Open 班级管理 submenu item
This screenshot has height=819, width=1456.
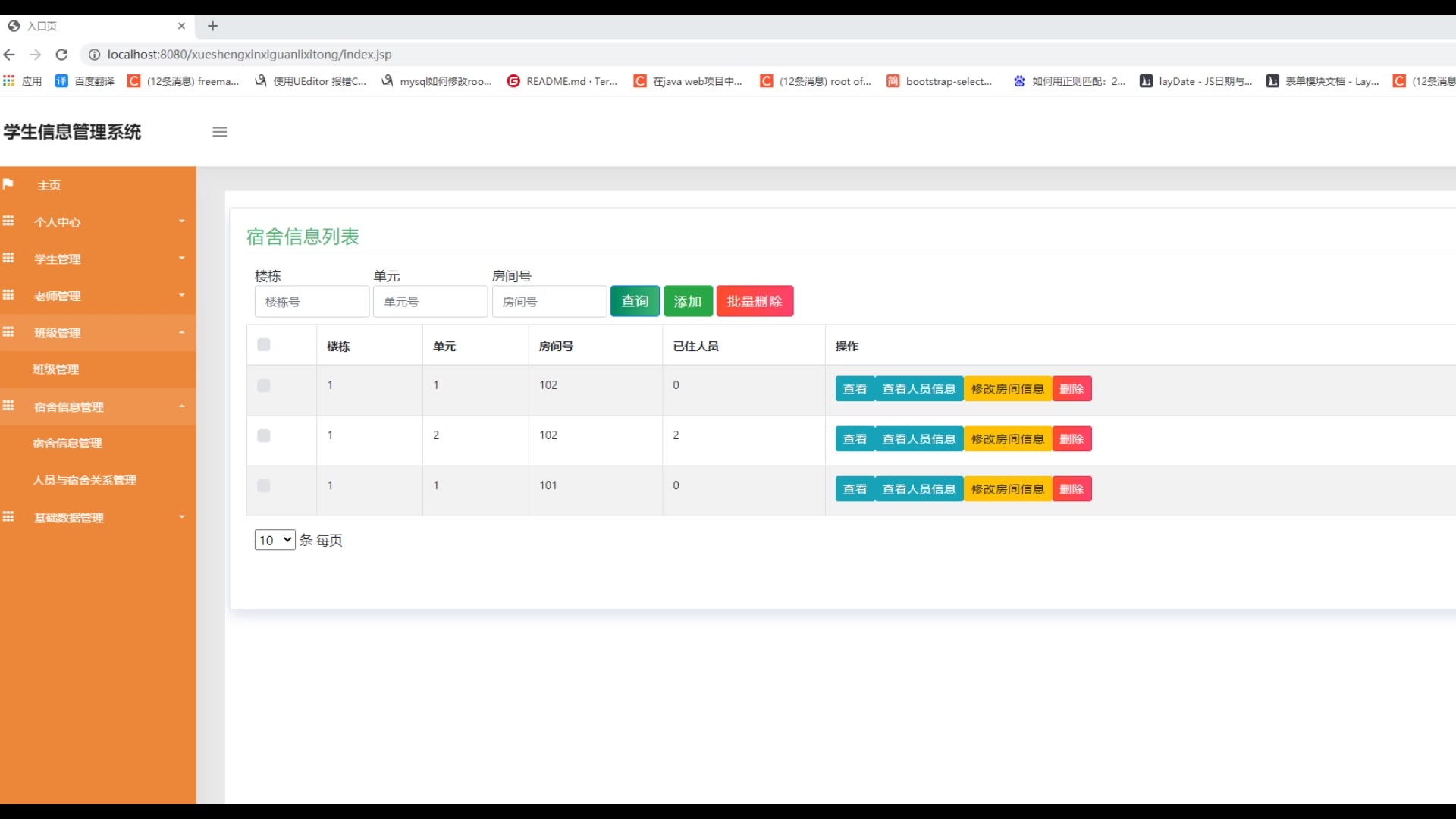coord(56,369)
